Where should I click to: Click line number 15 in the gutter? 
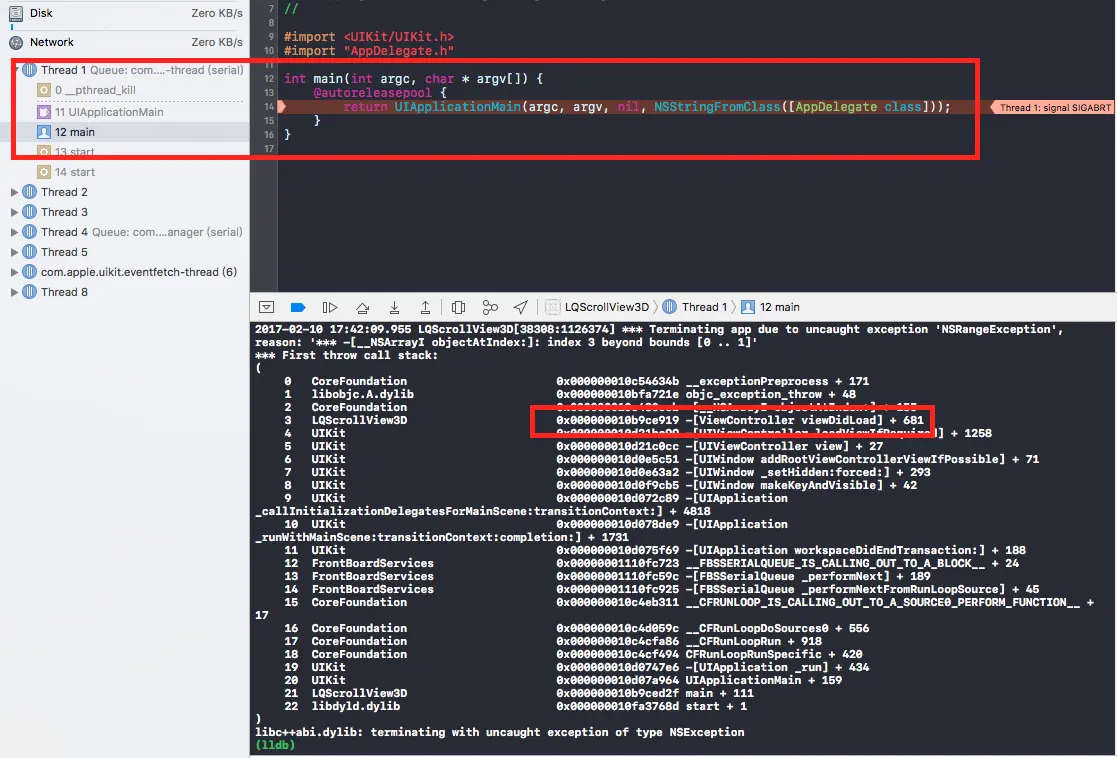(x=269, y=121)
